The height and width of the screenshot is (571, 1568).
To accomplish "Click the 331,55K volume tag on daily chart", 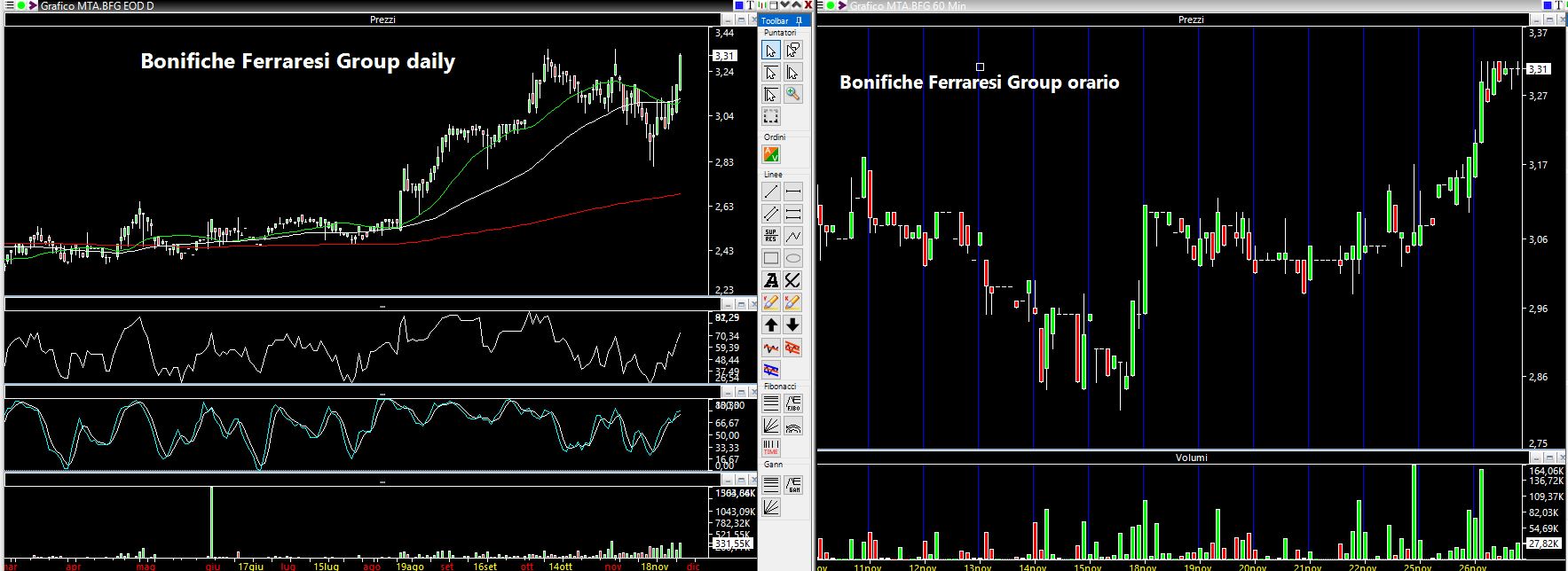I will 734,544.
